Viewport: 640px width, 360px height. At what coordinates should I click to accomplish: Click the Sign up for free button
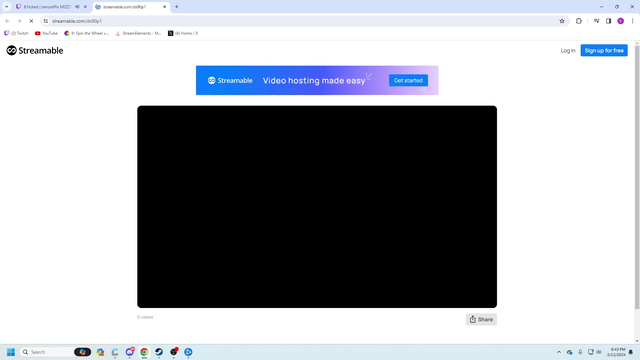click(604, 51)
